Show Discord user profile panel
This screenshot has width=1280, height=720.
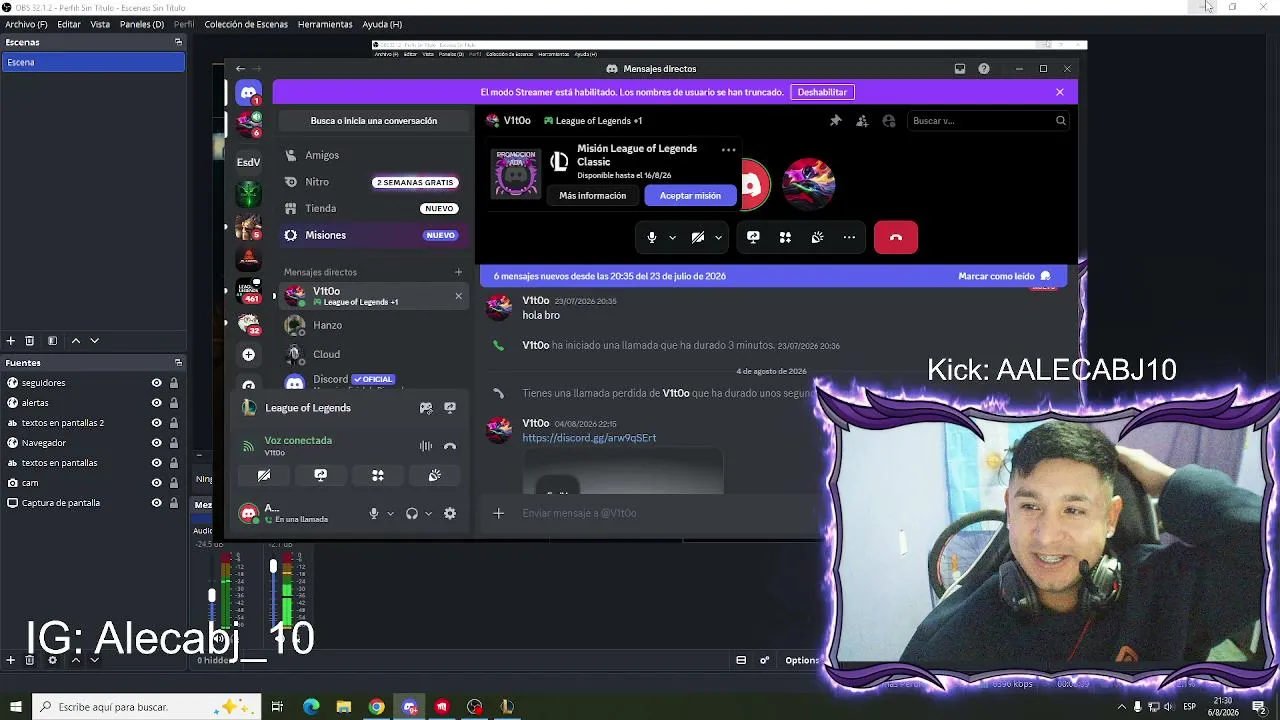point(889,121)
